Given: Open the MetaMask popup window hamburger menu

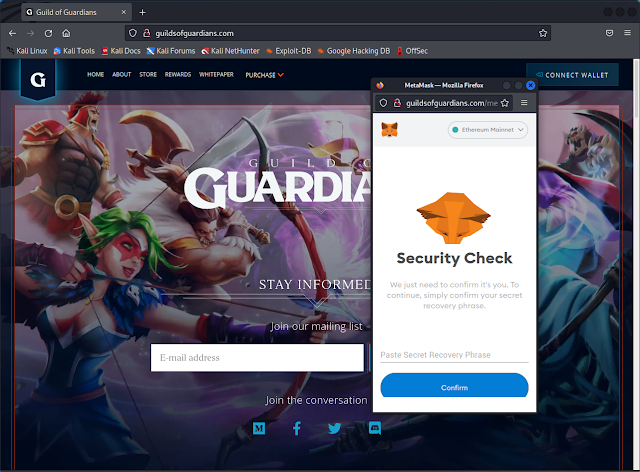Looking at the screenshot, I should [x=524, y=102].
